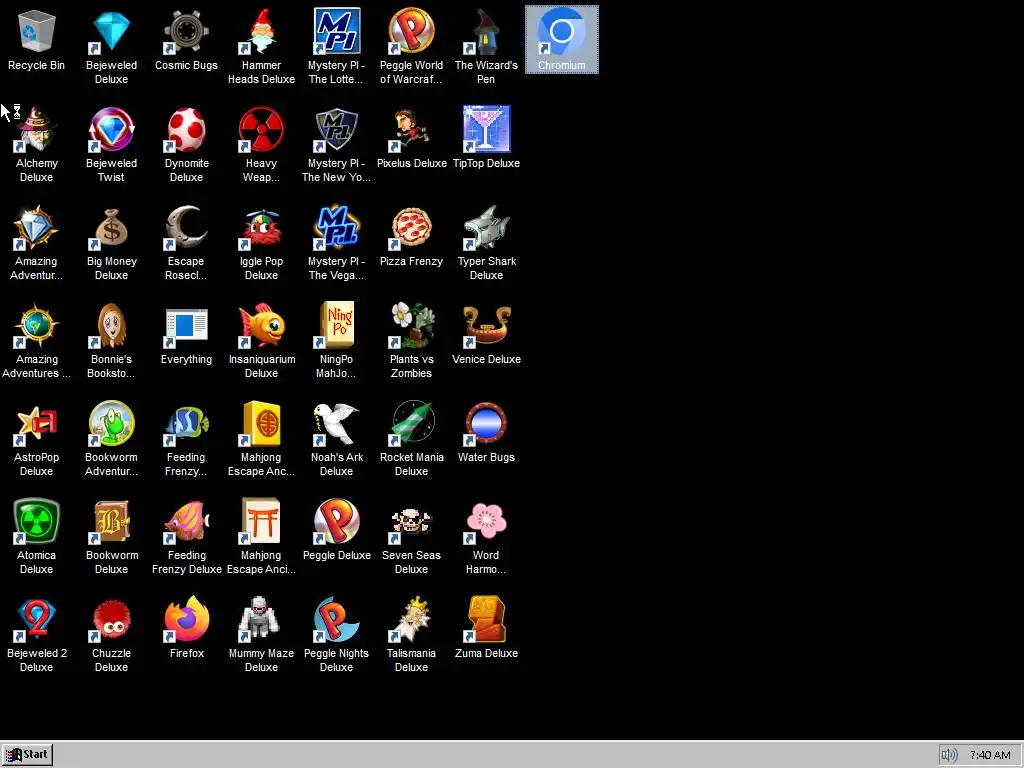Select Mahjong Escape yellow tile icon
Screen dimensions: 1024x768
[261, 423]
